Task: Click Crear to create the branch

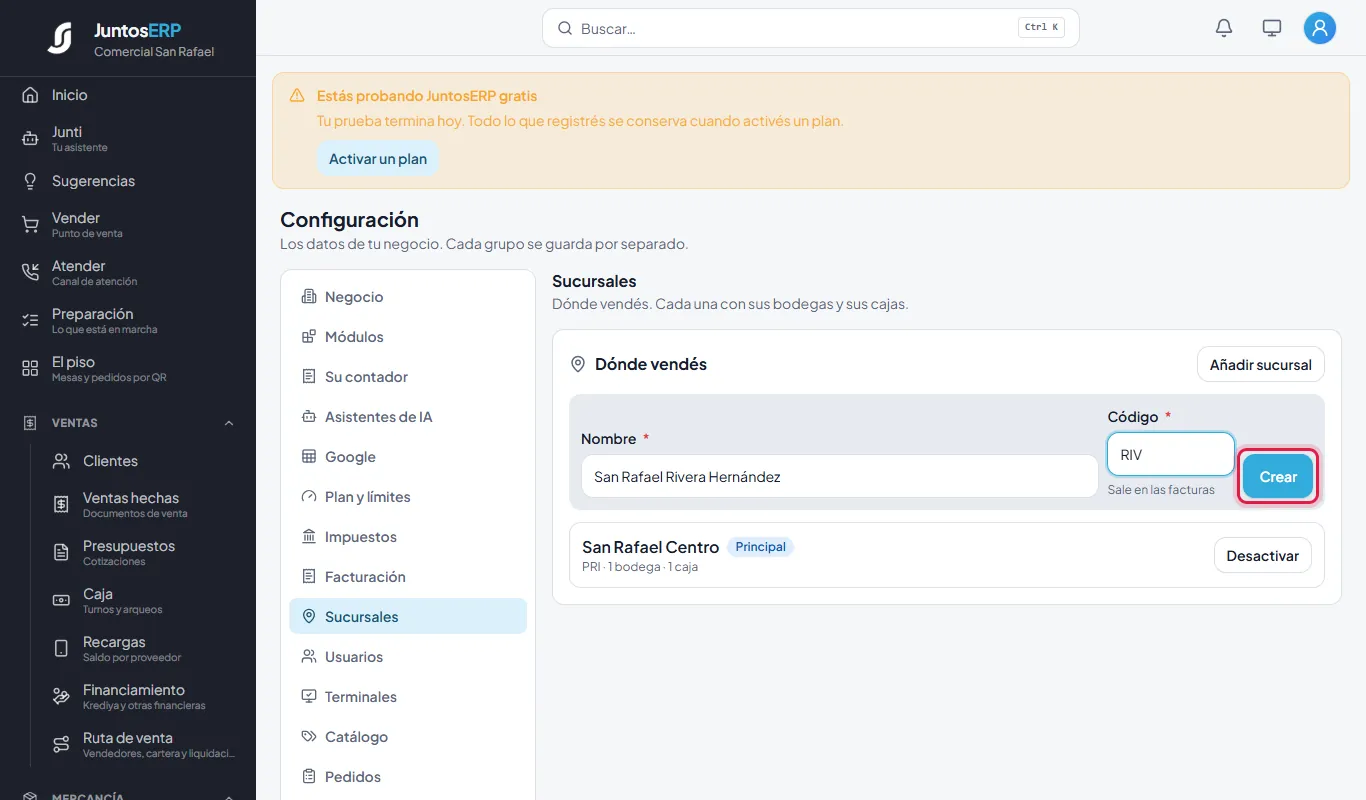Action: pyautogui.click(x=1278, y=477)
